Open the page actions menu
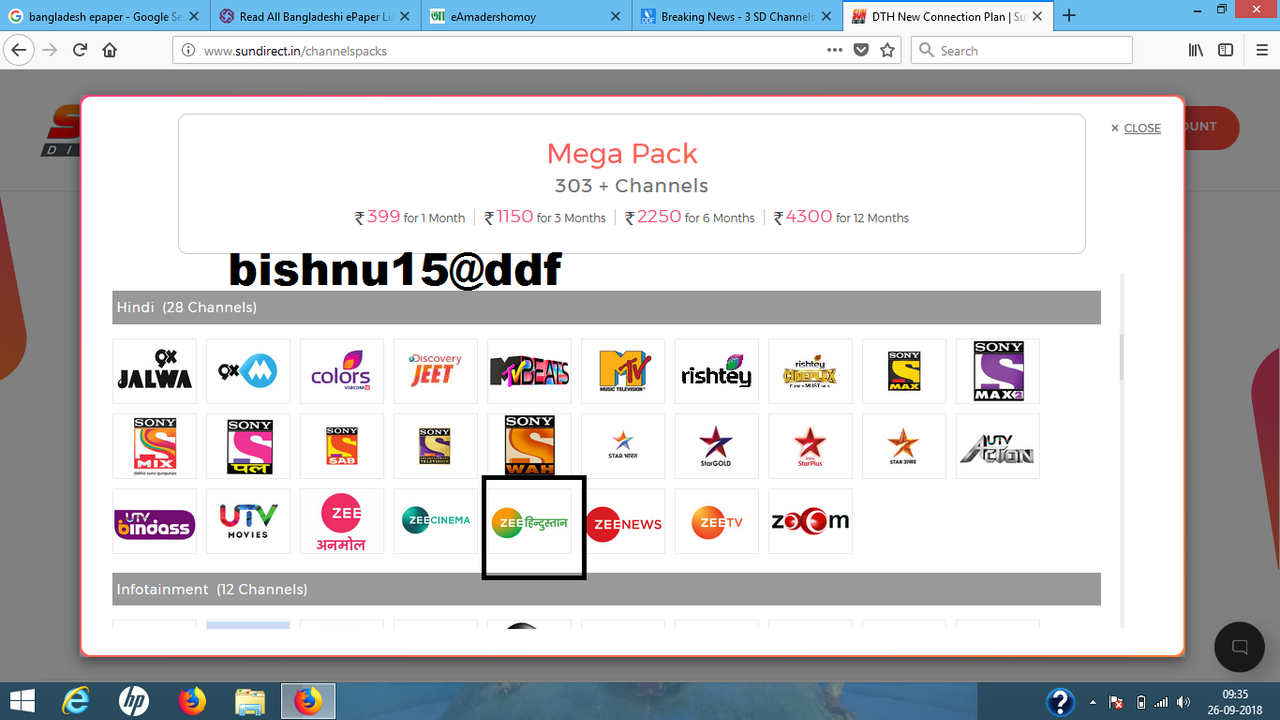 click(x=835, y=50)
